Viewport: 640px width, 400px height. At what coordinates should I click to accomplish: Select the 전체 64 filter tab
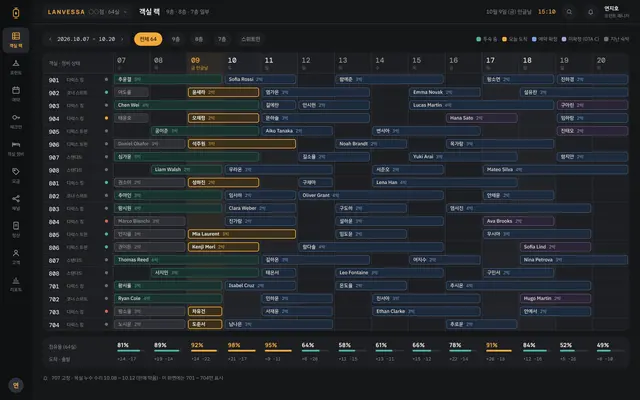coord(148,39)
